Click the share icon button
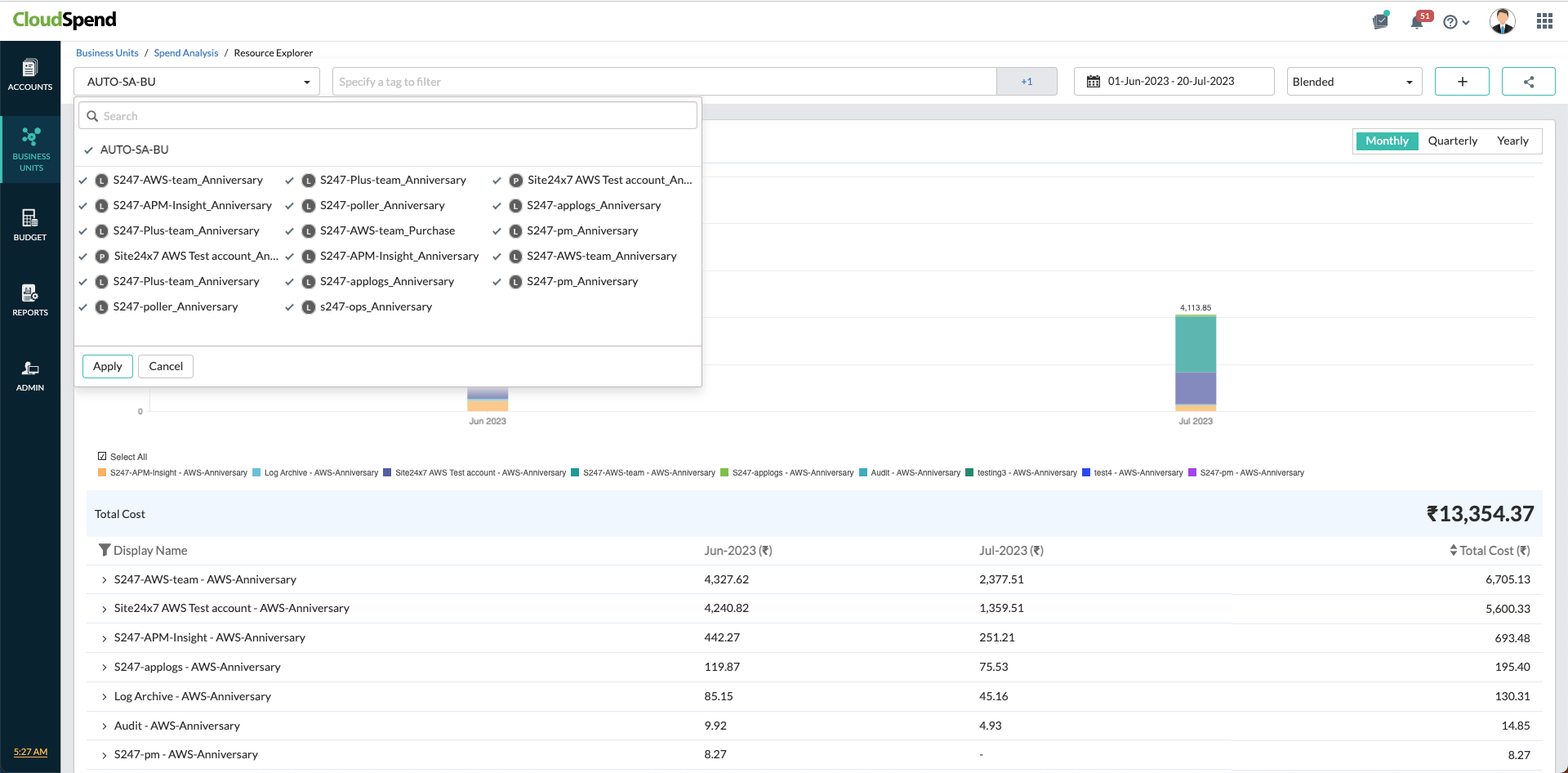The image size is (1568, 773). (x=1528, y=82)
